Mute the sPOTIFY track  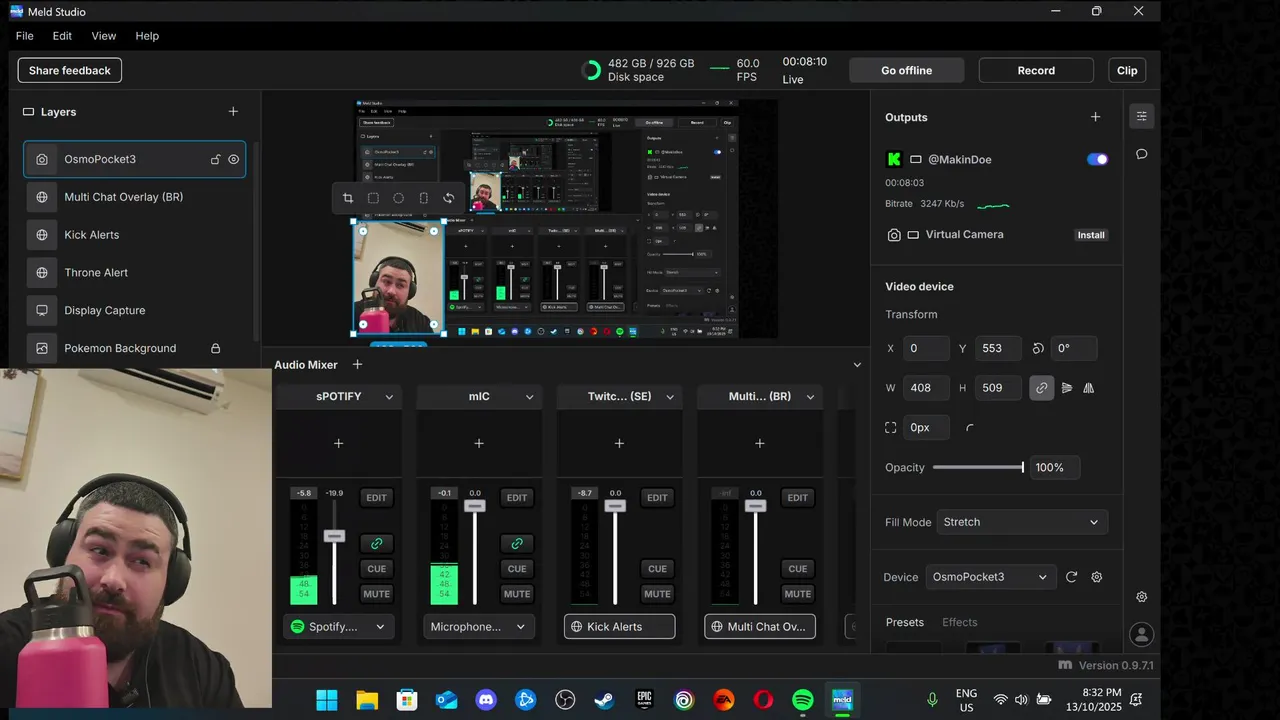pos(376,594)
